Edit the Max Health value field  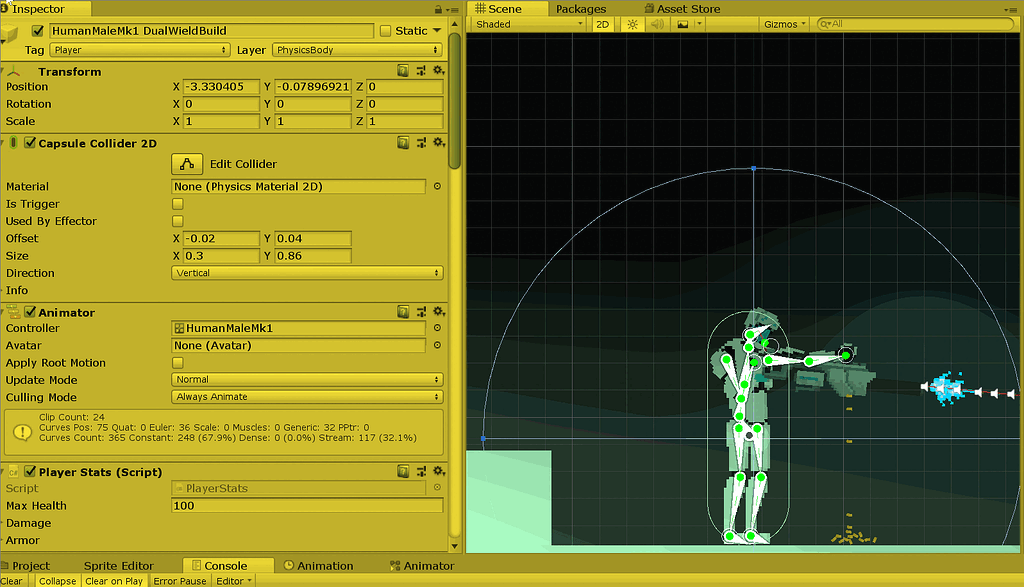(x=307, y=505)
